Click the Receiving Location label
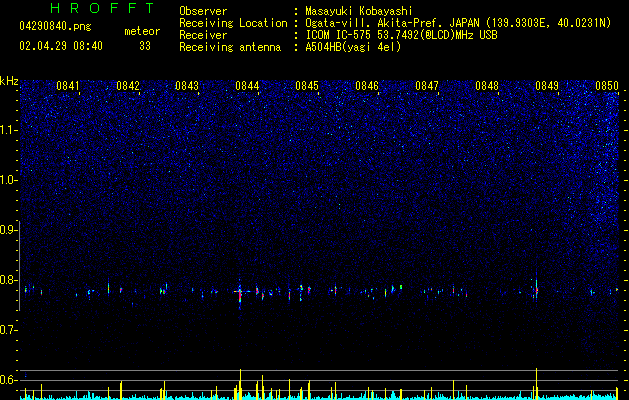 233,23
